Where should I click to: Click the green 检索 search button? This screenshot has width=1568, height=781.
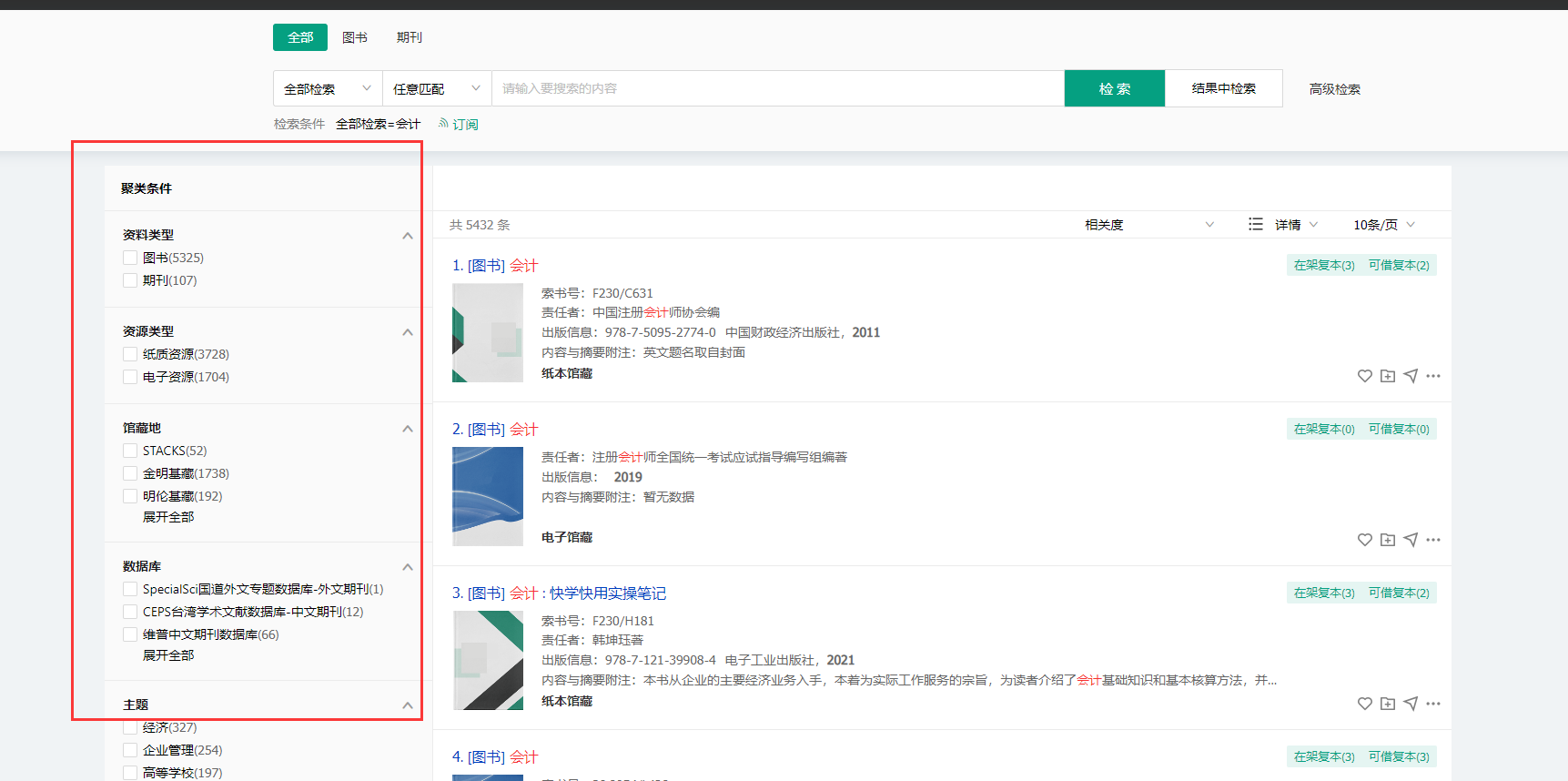coord(1114,88)
